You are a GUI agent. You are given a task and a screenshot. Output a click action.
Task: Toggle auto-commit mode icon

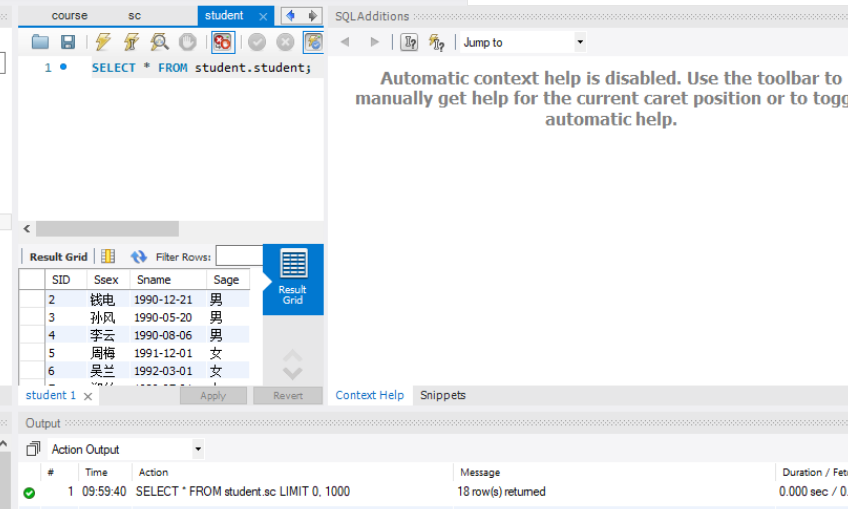tap(313, 42)
